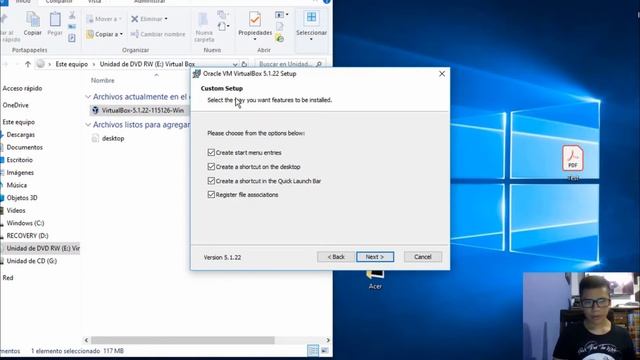Click the horizontal scrollbar in Explorer

pyautogui.click(x=182, y=340)
